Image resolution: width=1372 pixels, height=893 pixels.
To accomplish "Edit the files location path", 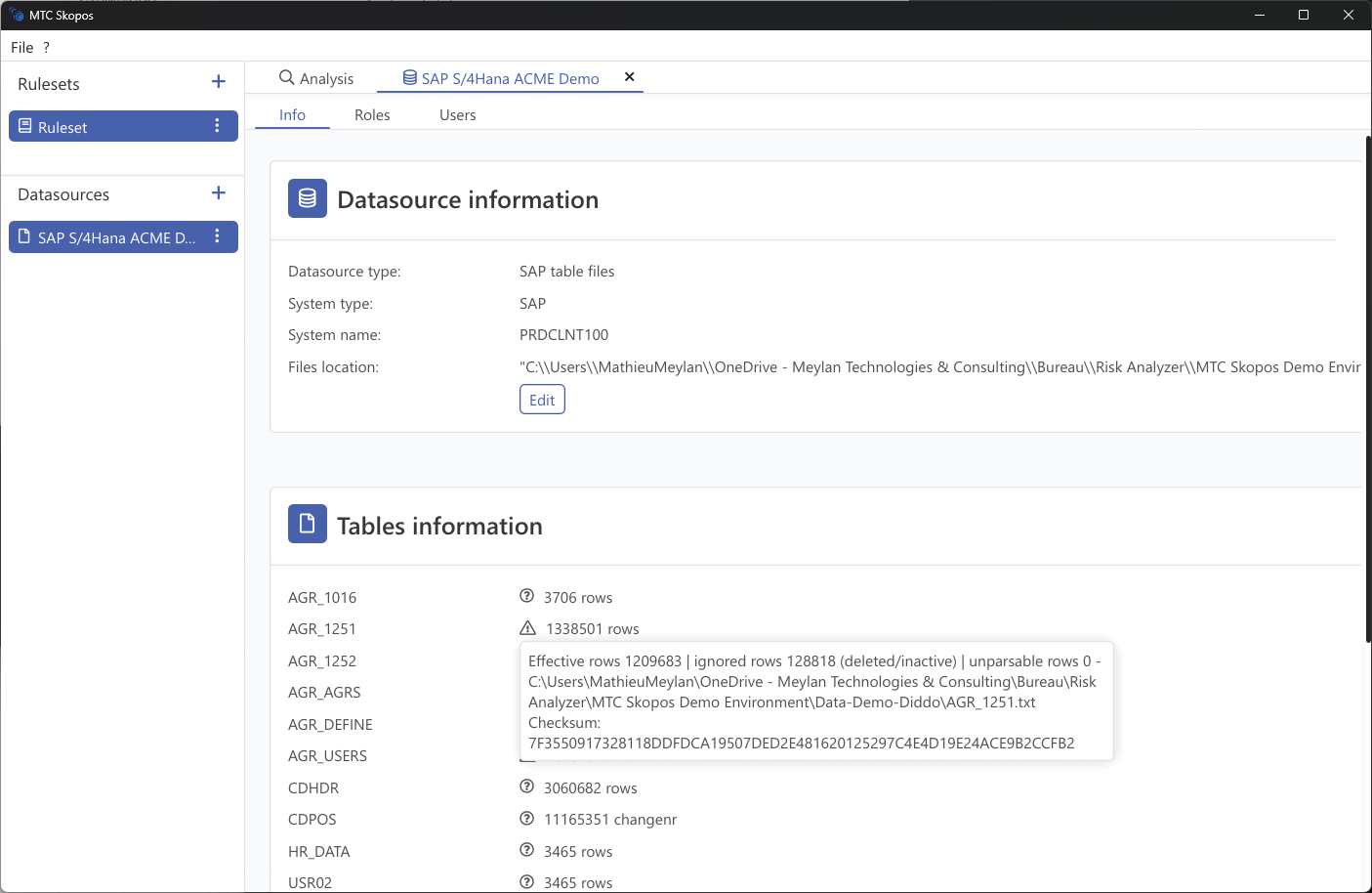I will (x=541, y=399).
